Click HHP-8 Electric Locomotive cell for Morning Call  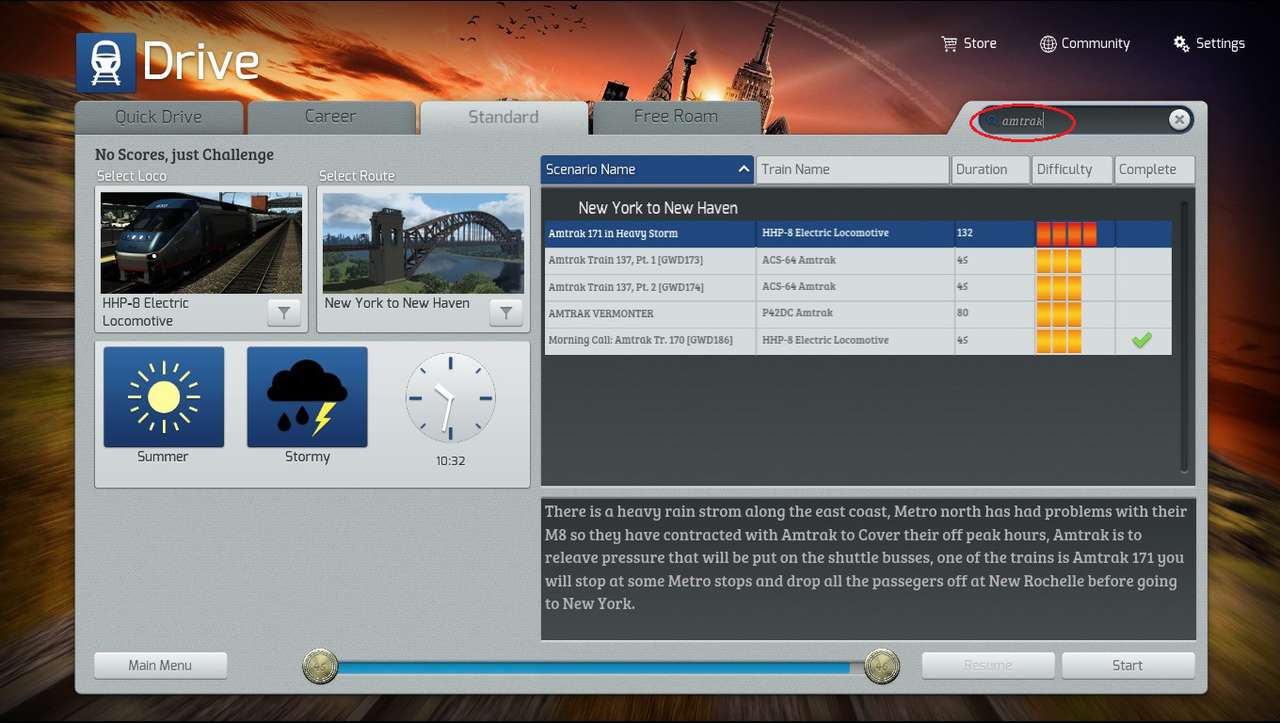855,341
